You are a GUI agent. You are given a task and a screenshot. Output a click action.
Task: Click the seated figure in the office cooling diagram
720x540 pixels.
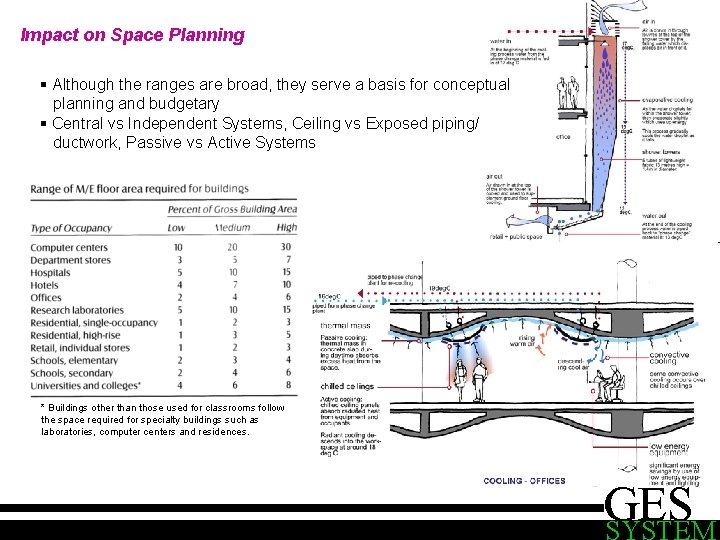click(610, 383)
